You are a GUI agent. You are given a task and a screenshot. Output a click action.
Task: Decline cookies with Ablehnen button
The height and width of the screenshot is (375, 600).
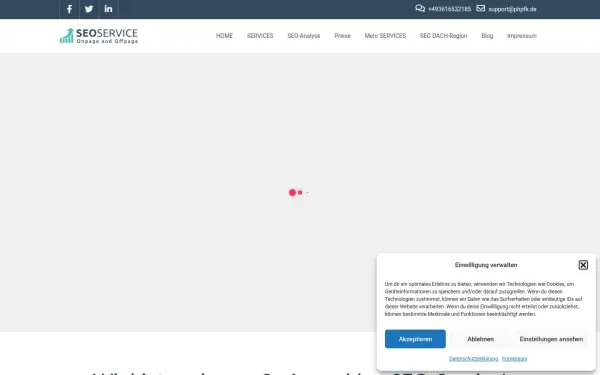tap(480, 339)
